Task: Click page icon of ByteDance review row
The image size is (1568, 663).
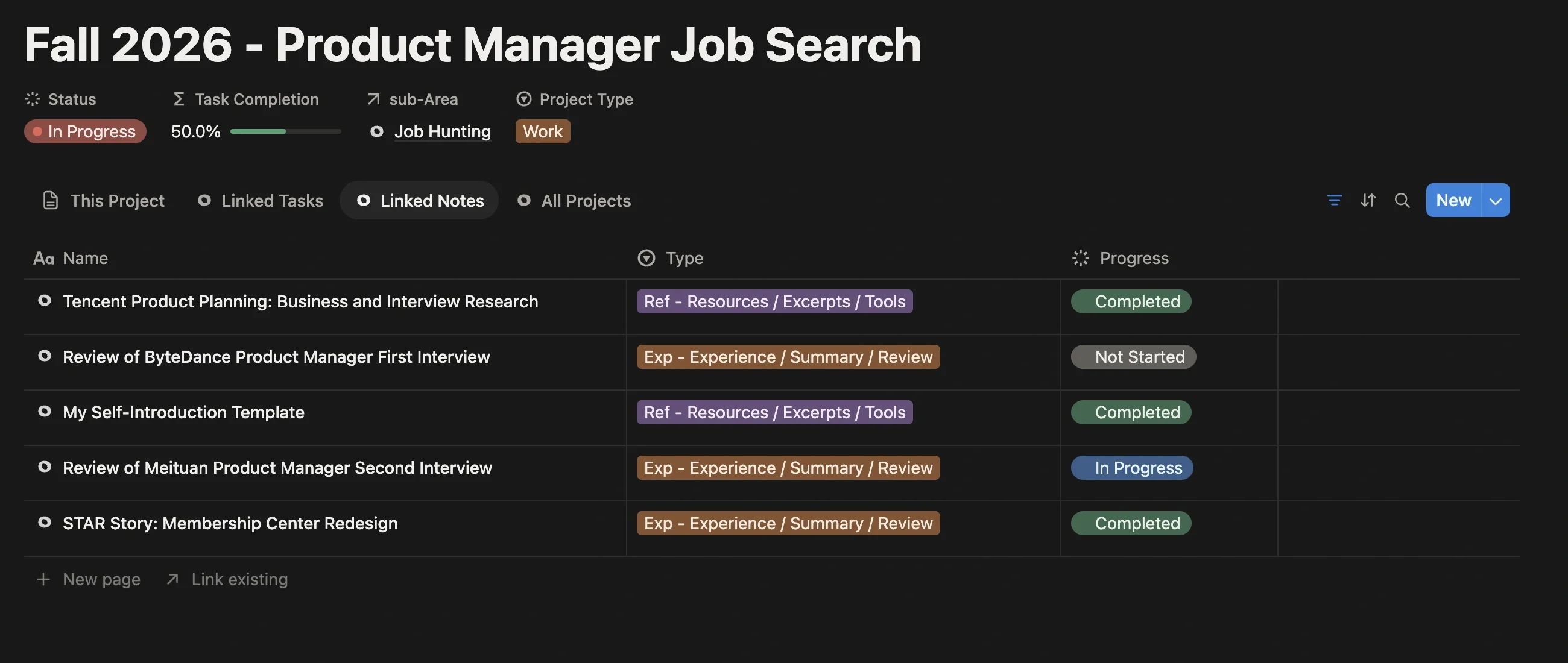Action: point(45,355)
